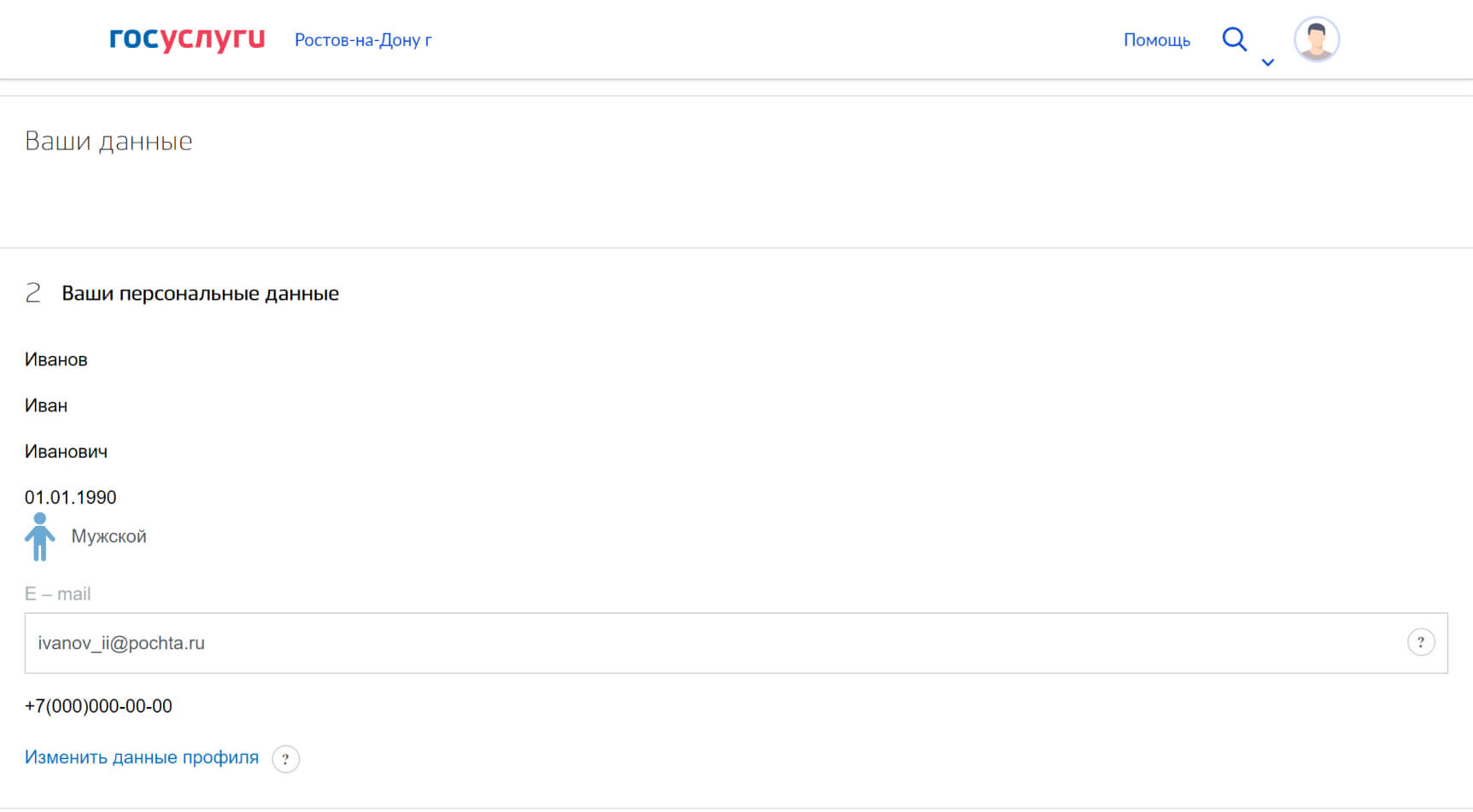This screenshot has height=812, width=1473.
Task: Click the Ваши персональные данные section title
Action: [200, 294]
